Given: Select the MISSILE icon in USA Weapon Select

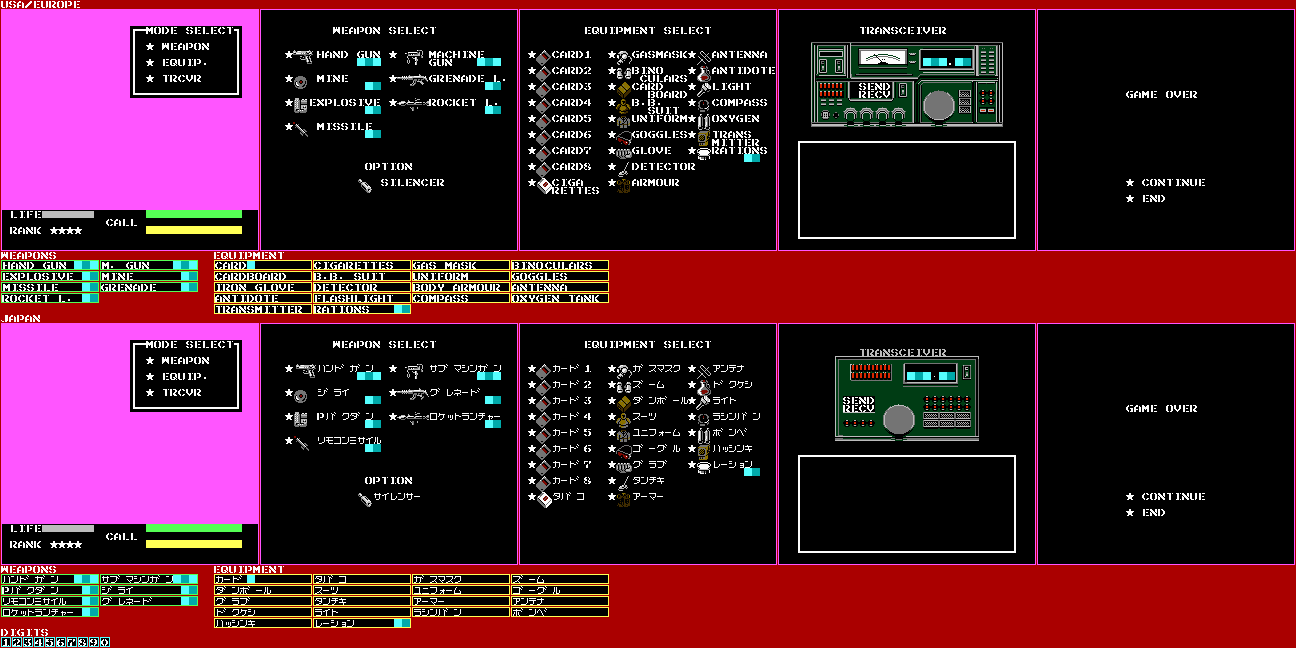Looking at the screenshot, I should coord(301,128).
